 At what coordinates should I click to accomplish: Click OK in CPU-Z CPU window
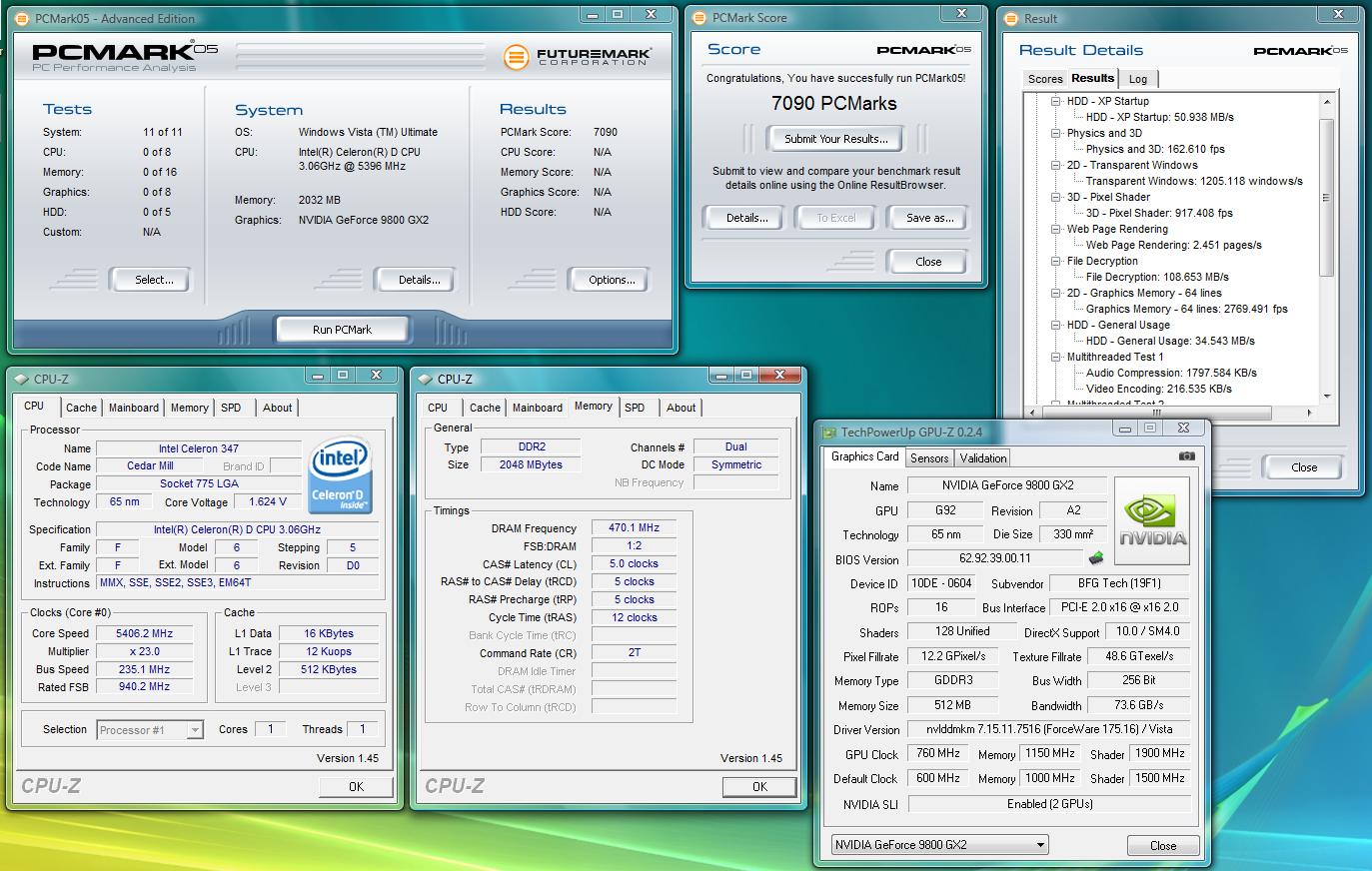(x=356, y=787)
